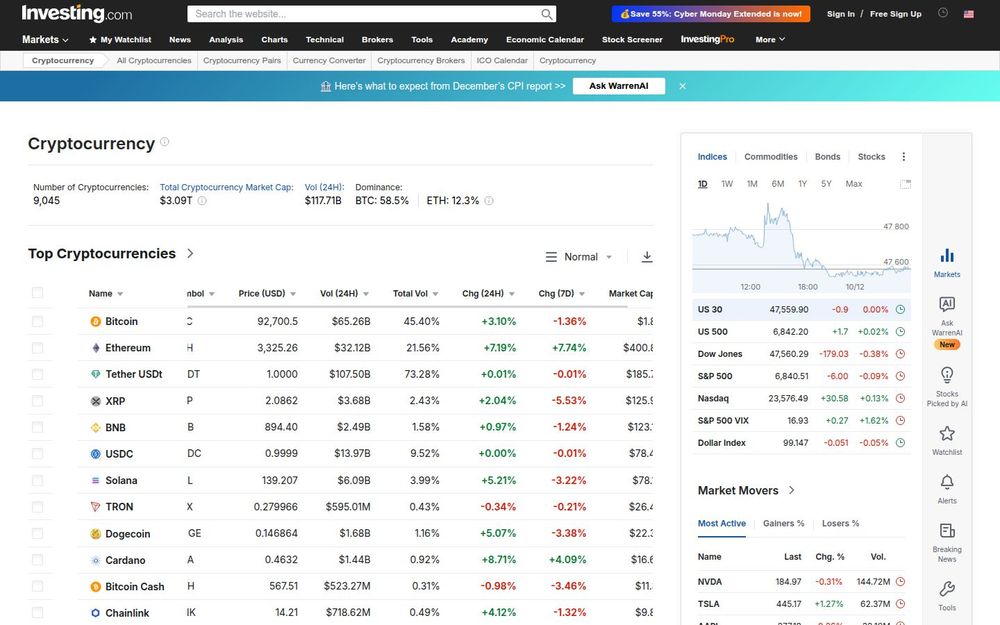Click the Ask WarrenAI button
The image size is (1000, 625).
(x=619, y=86)
